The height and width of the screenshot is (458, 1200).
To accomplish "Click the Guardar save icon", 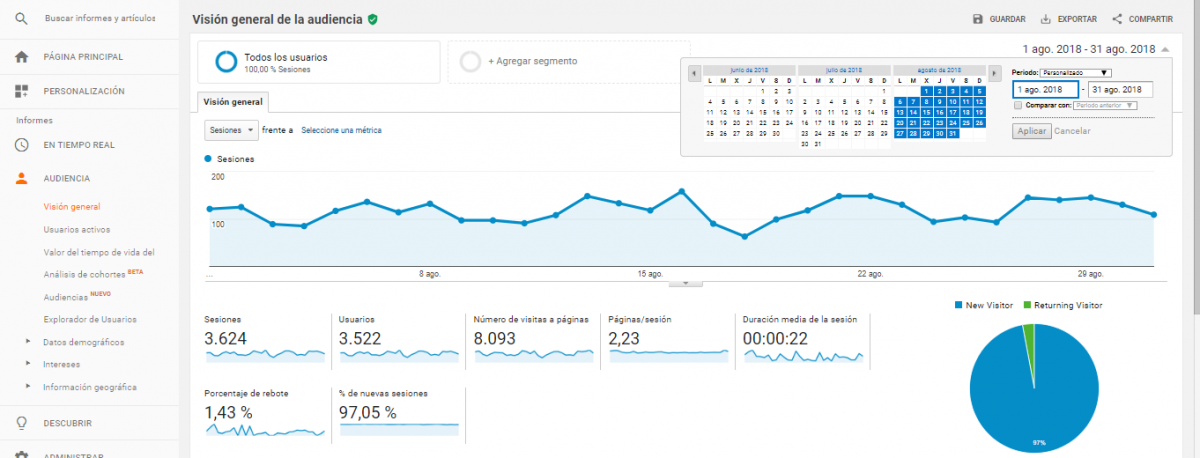I will tap(977, 19).
